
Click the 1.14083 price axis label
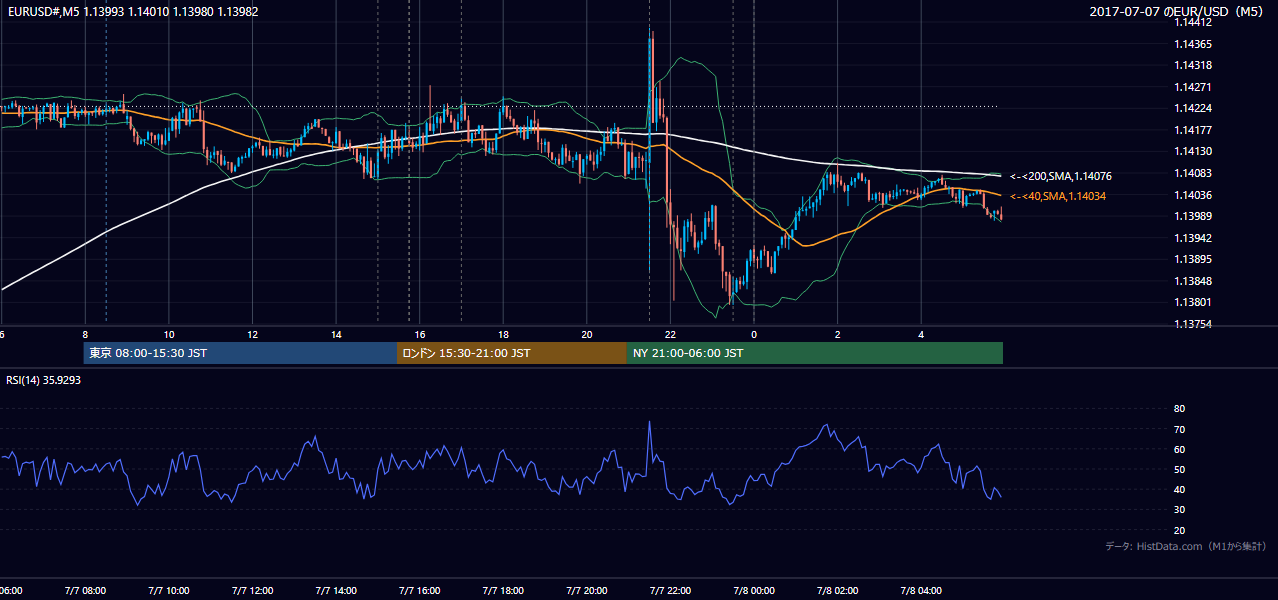[1195, 174]
